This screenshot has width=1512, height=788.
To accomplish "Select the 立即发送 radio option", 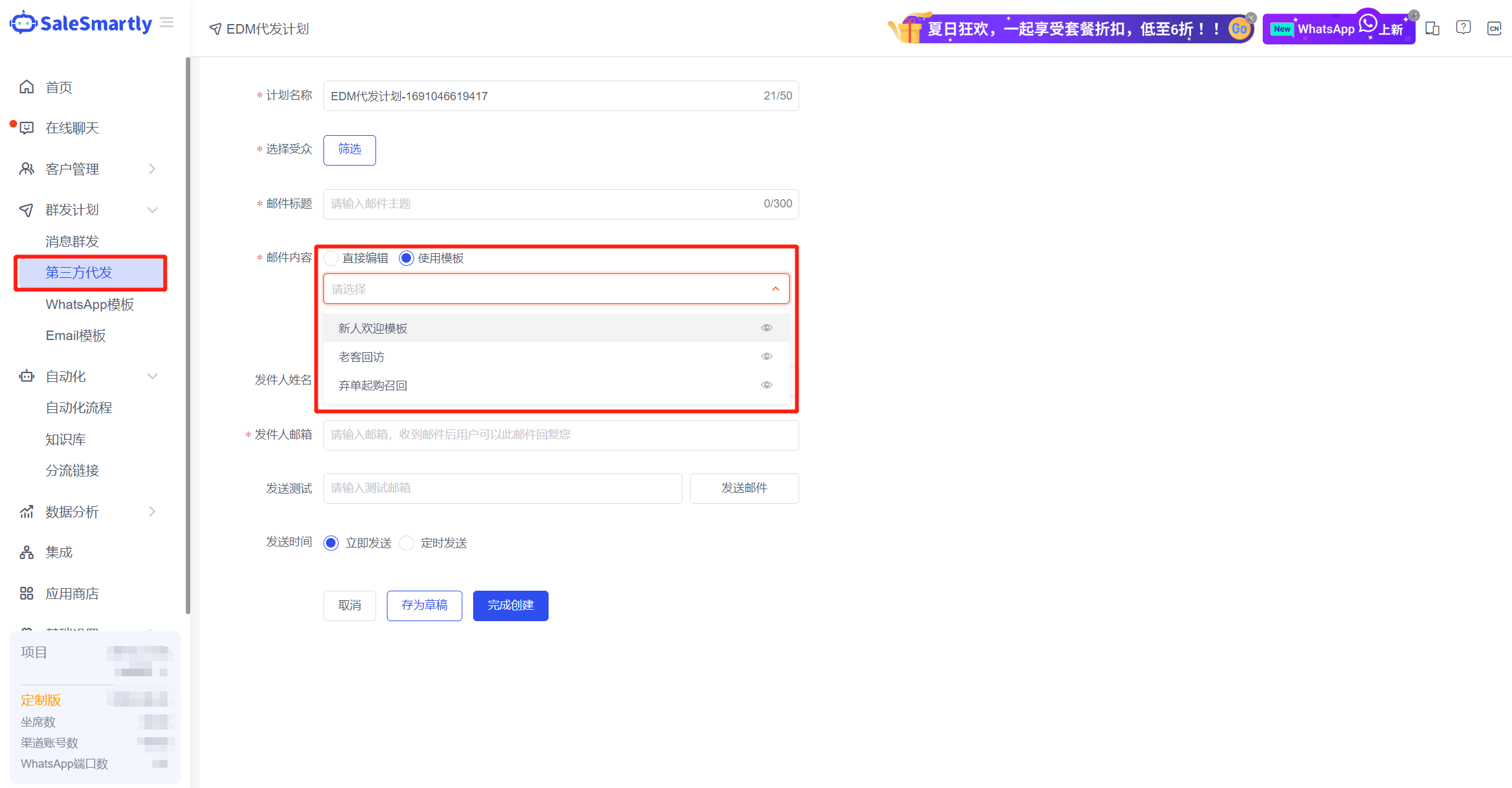I will click(331, 543).
